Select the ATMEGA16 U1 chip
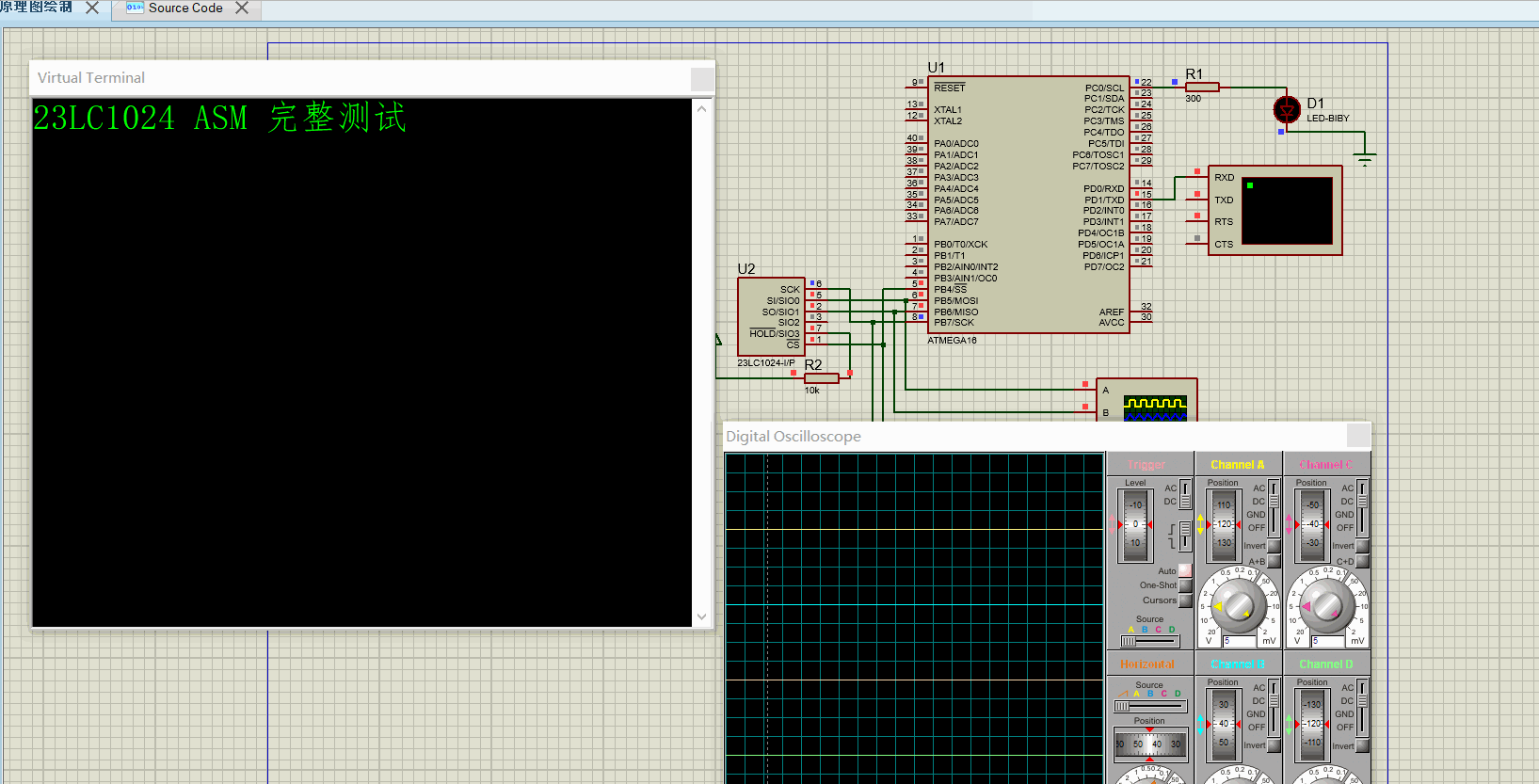The height and width of the screenshot is (784, 1539). [1028, 204]
